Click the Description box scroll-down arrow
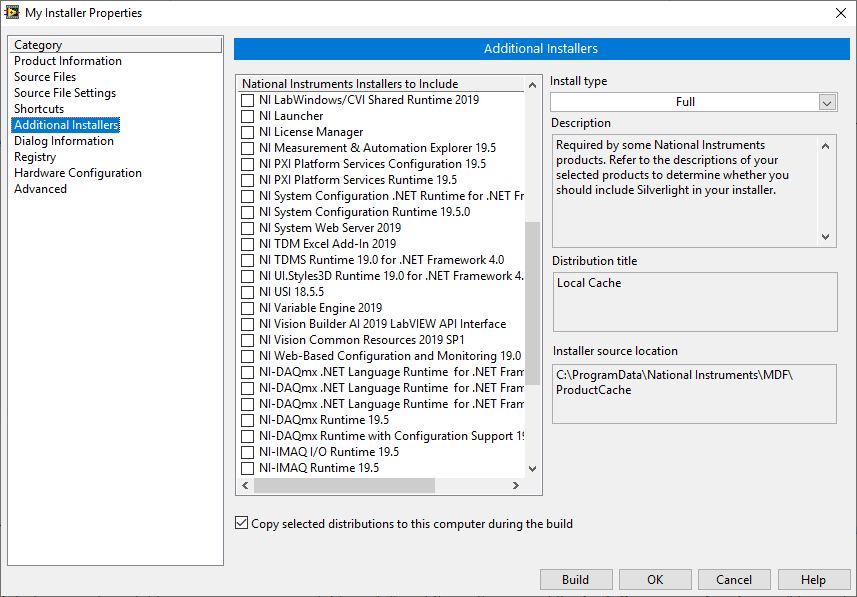Image resolution: width=857 pixels, height=597 pixels. click(x=825, y=237)
